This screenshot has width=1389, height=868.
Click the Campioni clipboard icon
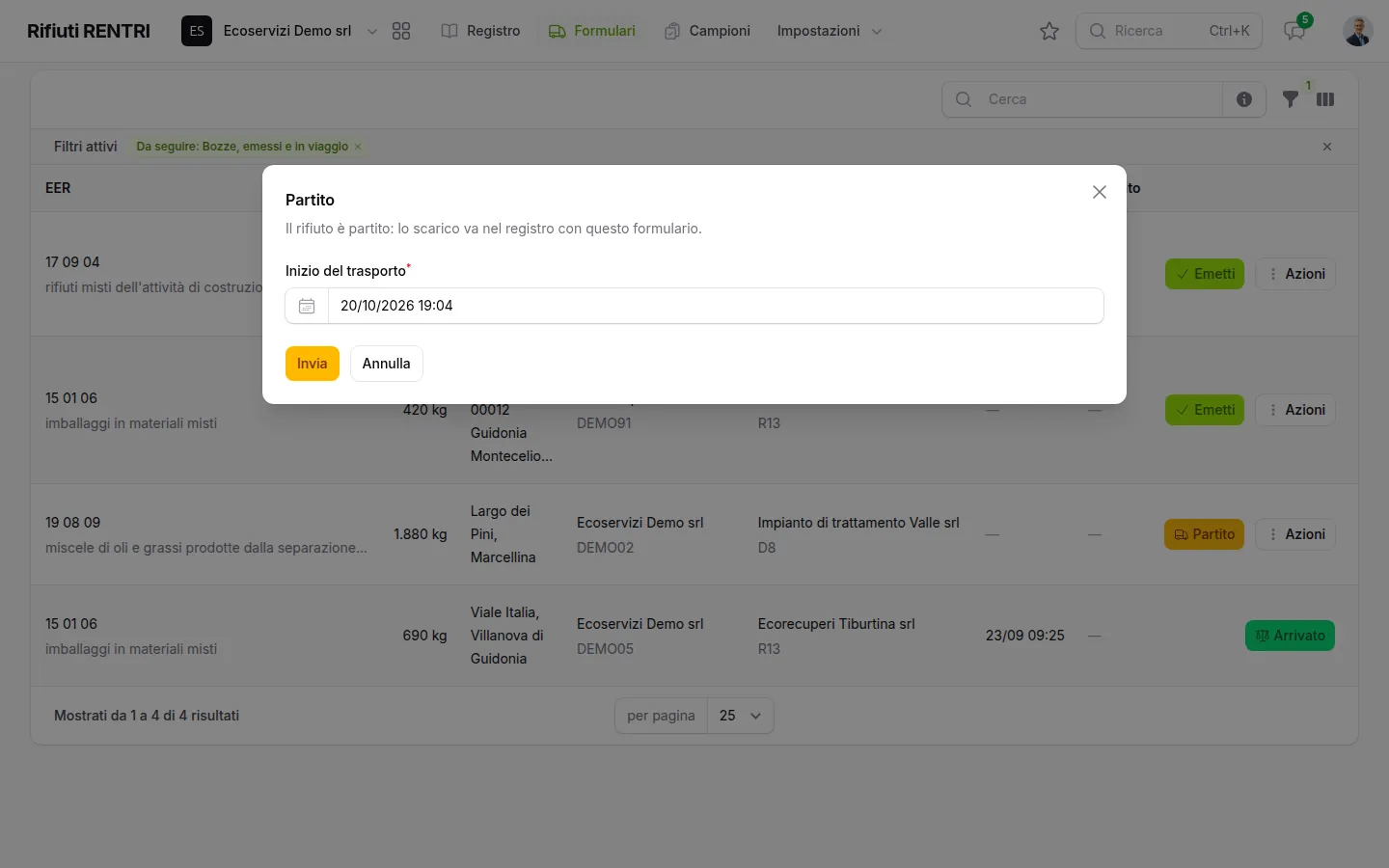[672, 31]
